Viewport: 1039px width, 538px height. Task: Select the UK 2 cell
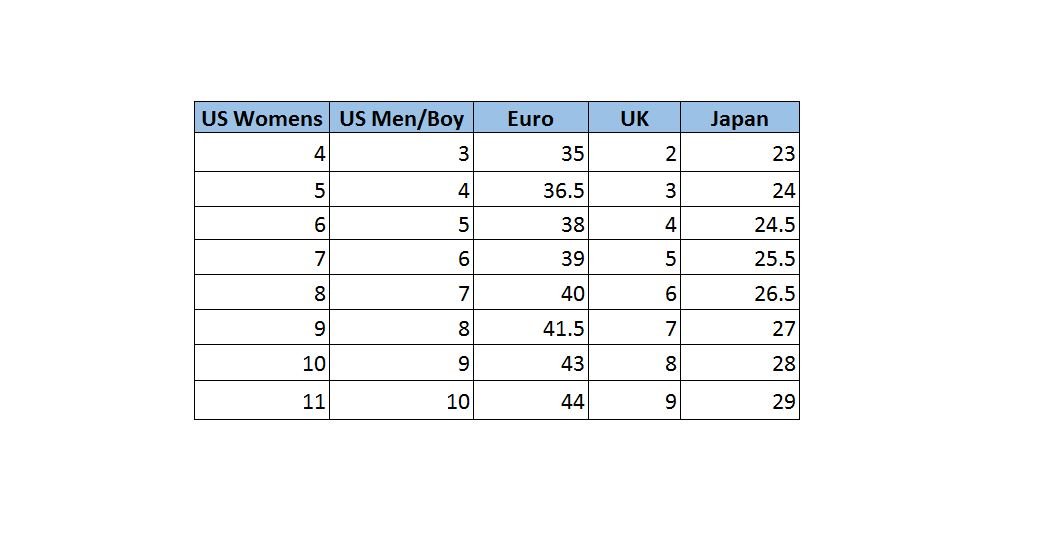click(x=634, y=154)
